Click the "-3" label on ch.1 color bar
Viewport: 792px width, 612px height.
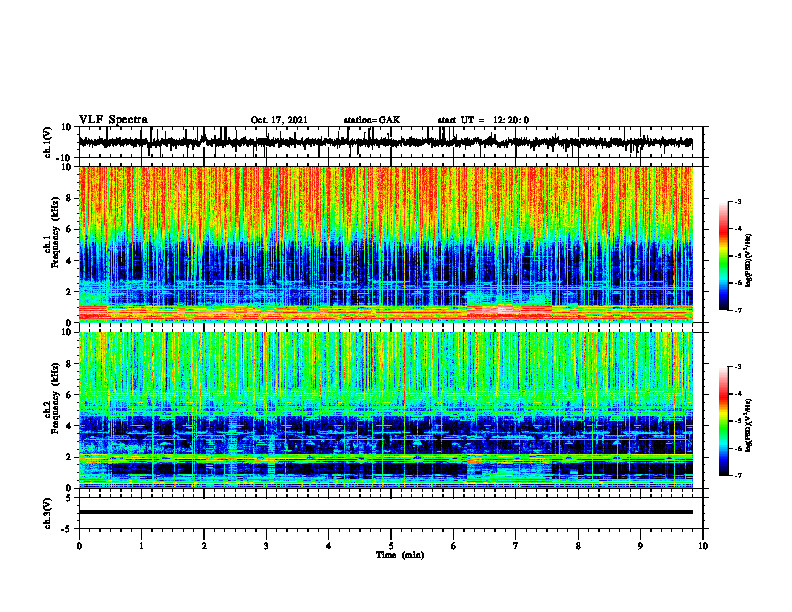738,201
